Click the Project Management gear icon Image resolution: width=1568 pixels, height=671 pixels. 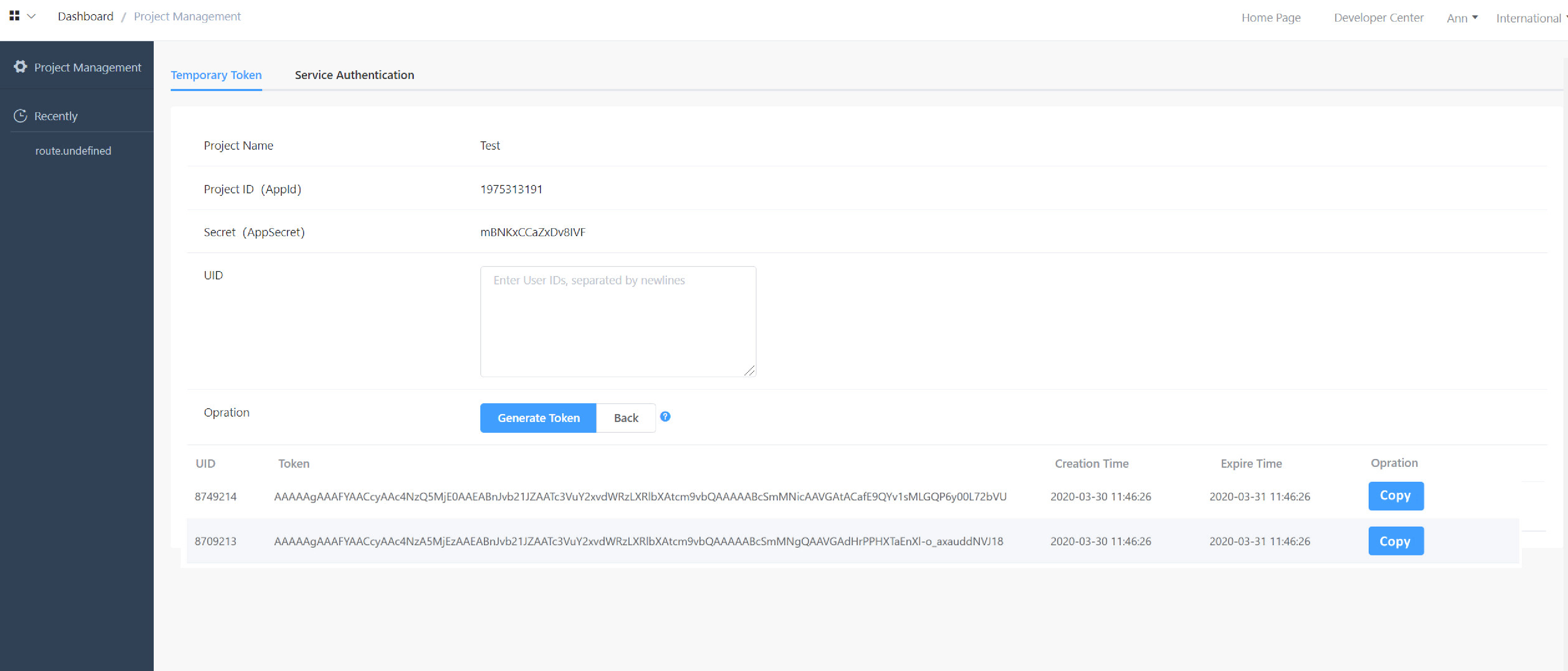pyautogui.click(x=21, y=67)
